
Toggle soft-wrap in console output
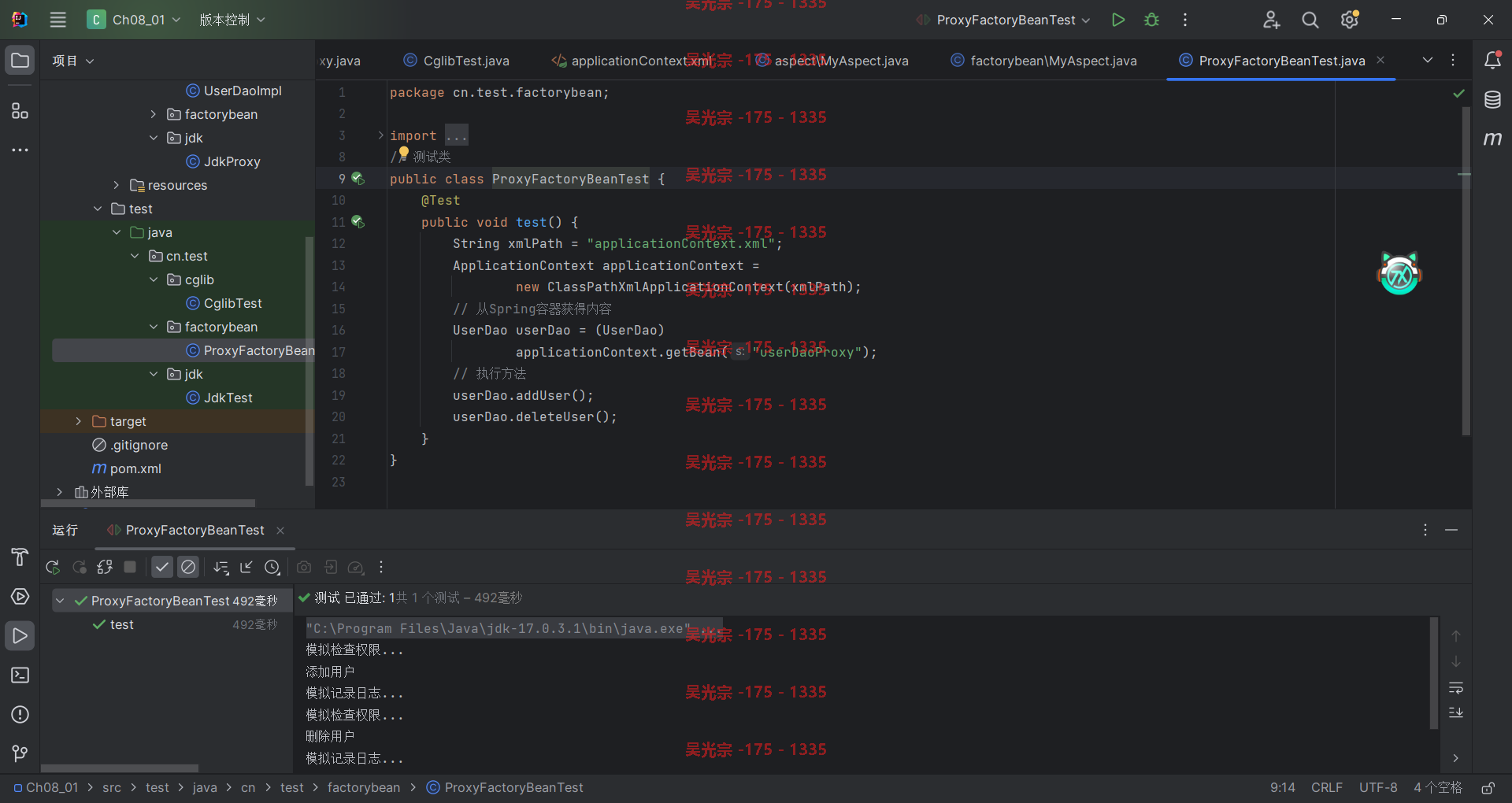(1456, 688)
